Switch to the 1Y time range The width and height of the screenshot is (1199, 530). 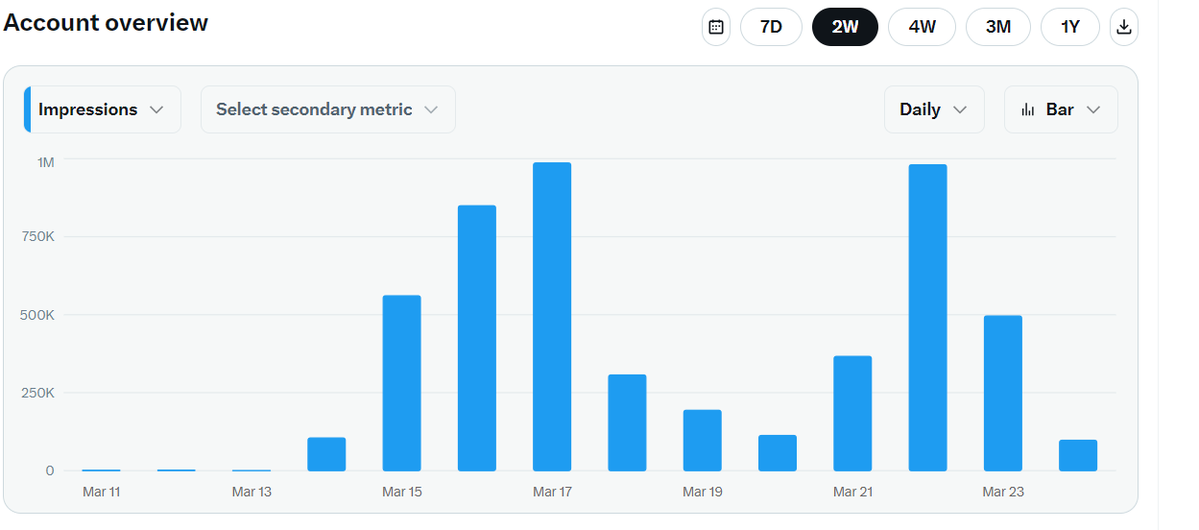[1070, 27]
